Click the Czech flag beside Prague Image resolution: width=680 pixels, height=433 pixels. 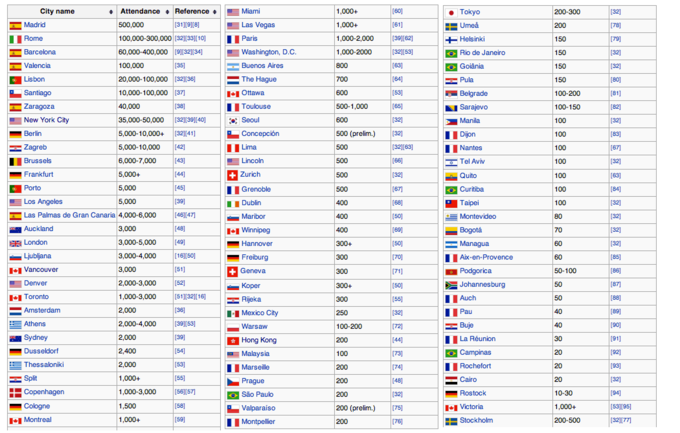click(233, 381)
